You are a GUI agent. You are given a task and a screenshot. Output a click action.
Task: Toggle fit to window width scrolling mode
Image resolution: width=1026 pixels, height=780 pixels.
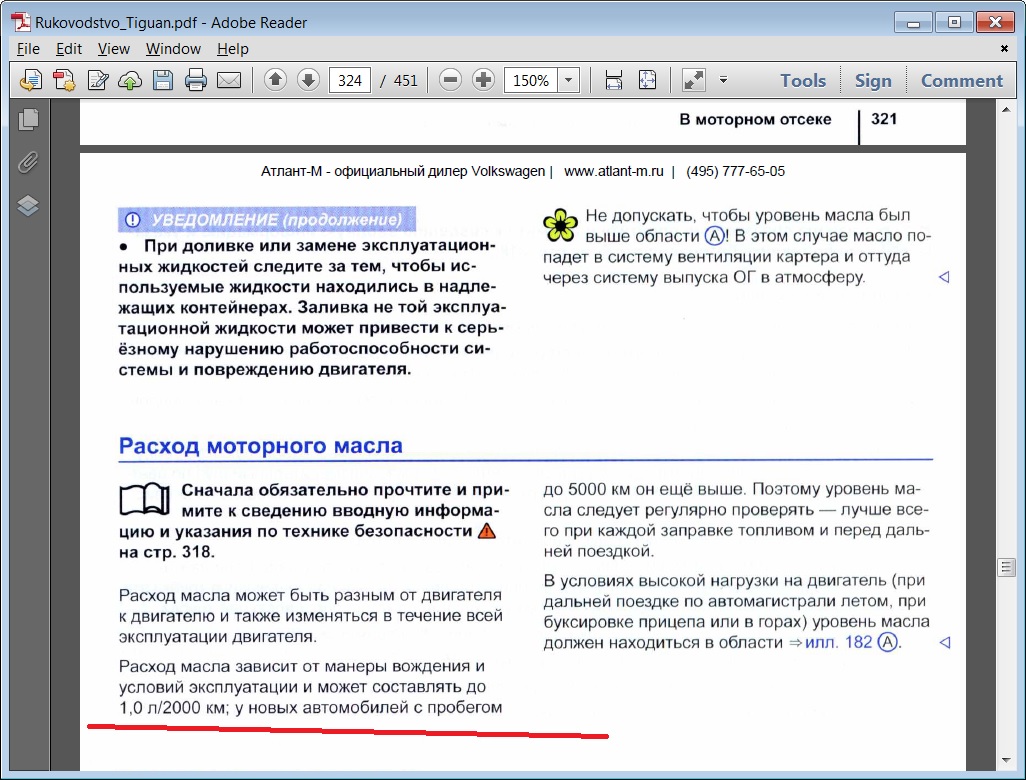(x=614, y=81)
